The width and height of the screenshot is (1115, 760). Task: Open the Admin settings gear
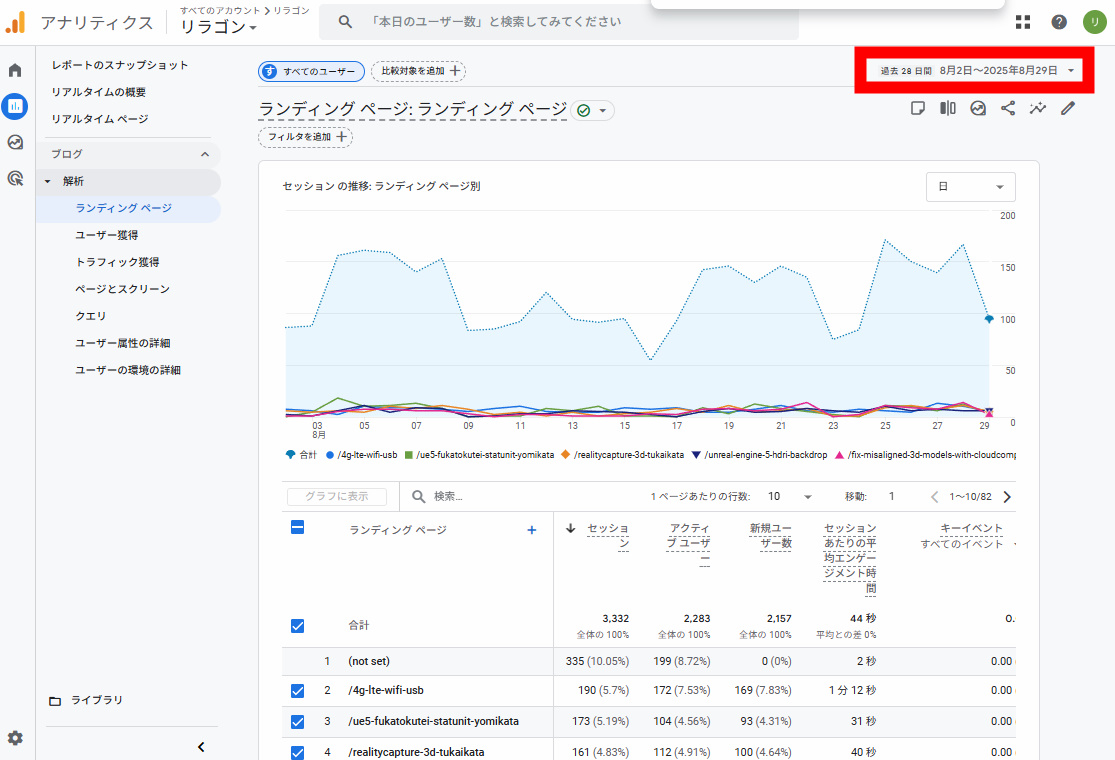click(x=15, y=738)
